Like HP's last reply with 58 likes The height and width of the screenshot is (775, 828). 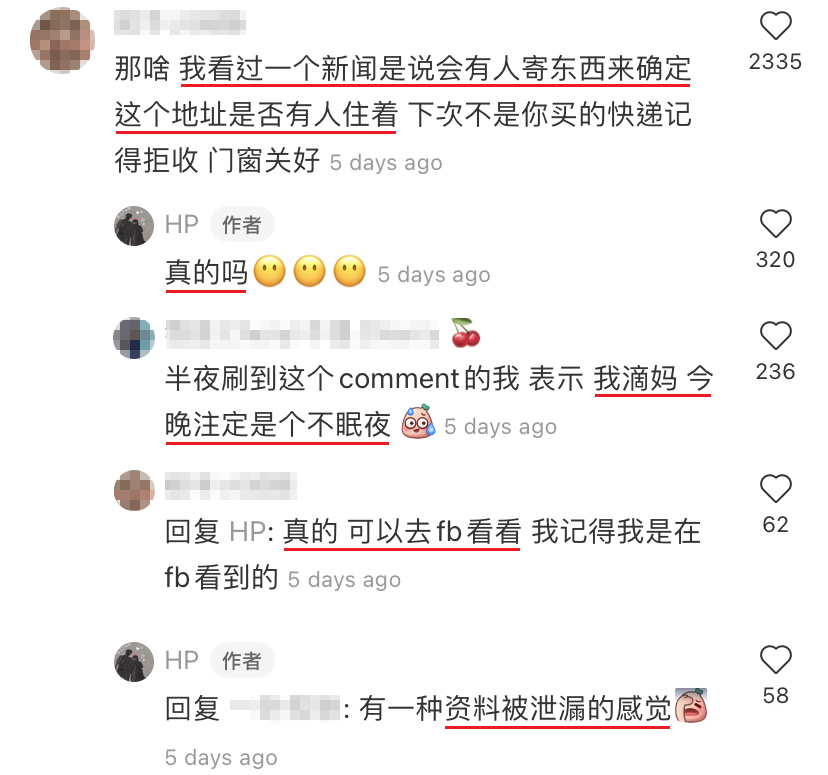click(x=775, y=659)
